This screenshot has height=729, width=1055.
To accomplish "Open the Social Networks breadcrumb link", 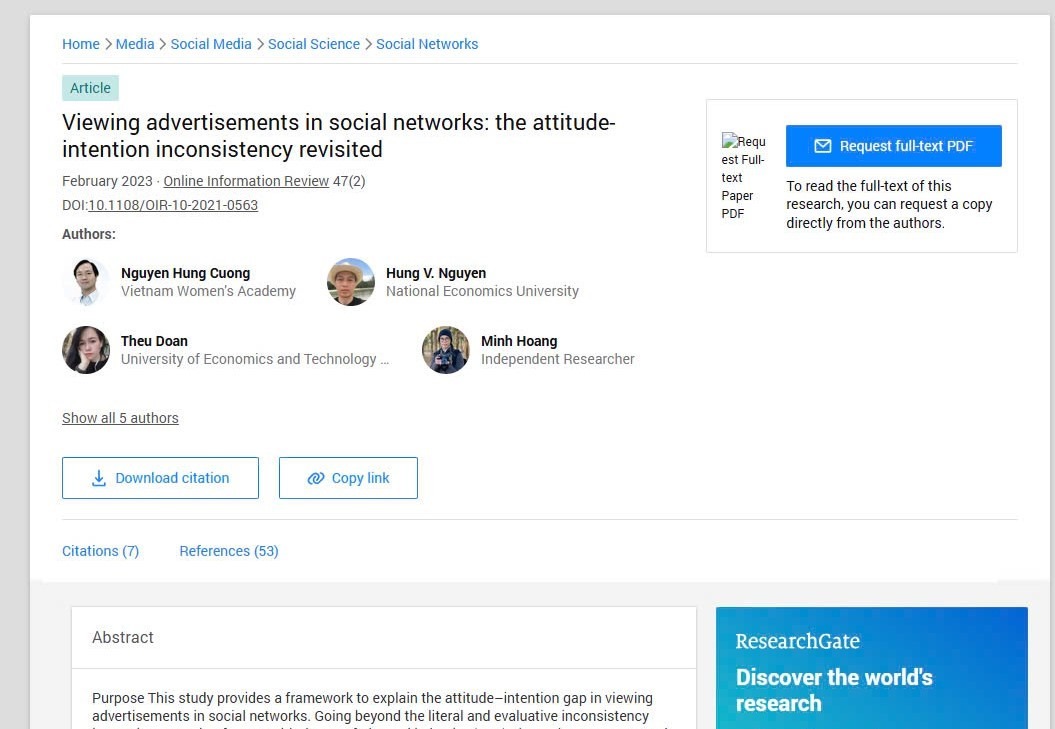I will click(427, 44).
